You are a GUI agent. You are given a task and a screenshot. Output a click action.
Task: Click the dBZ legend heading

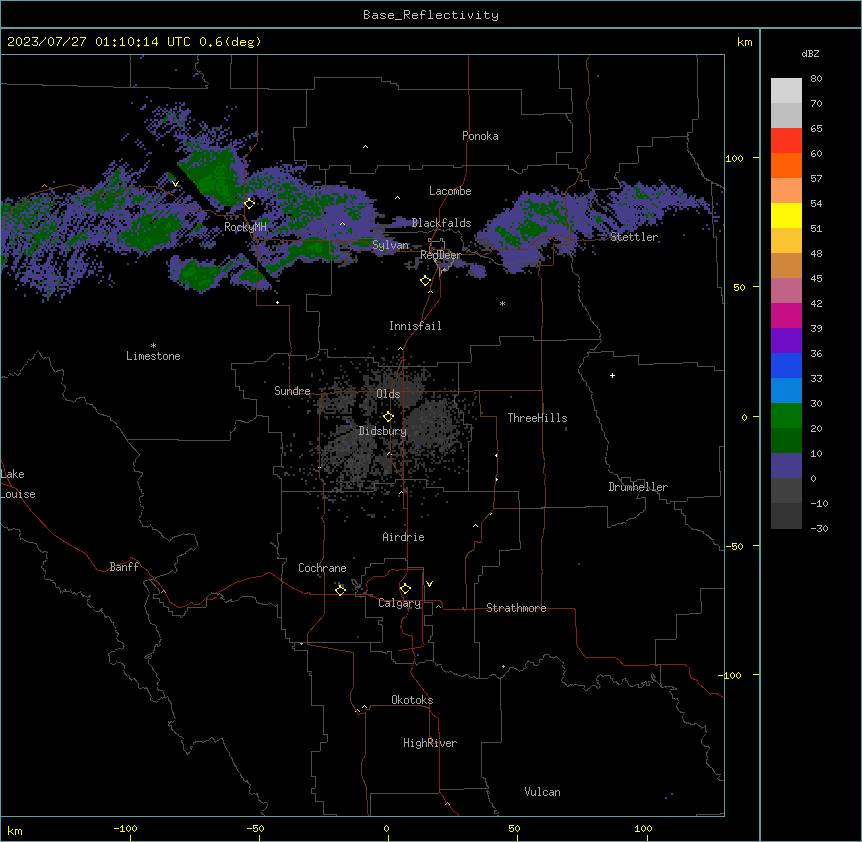click(810, 53)
